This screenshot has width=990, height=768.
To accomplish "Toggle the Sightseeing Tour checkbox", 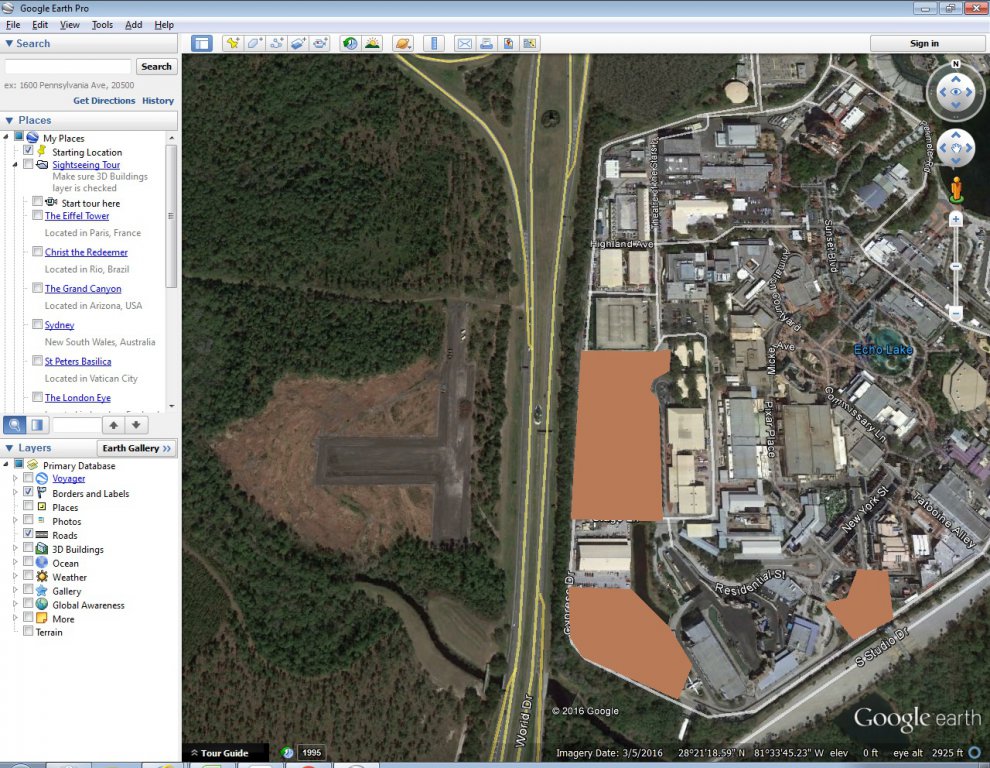I will point(28,164).
